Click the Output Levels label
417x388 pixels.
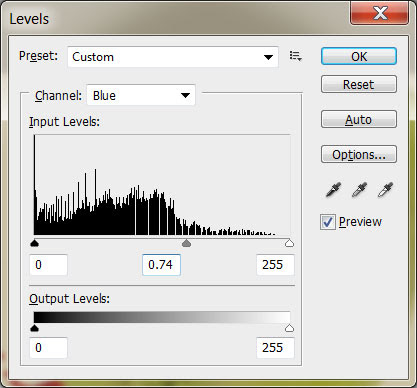(x=69, y=299)
